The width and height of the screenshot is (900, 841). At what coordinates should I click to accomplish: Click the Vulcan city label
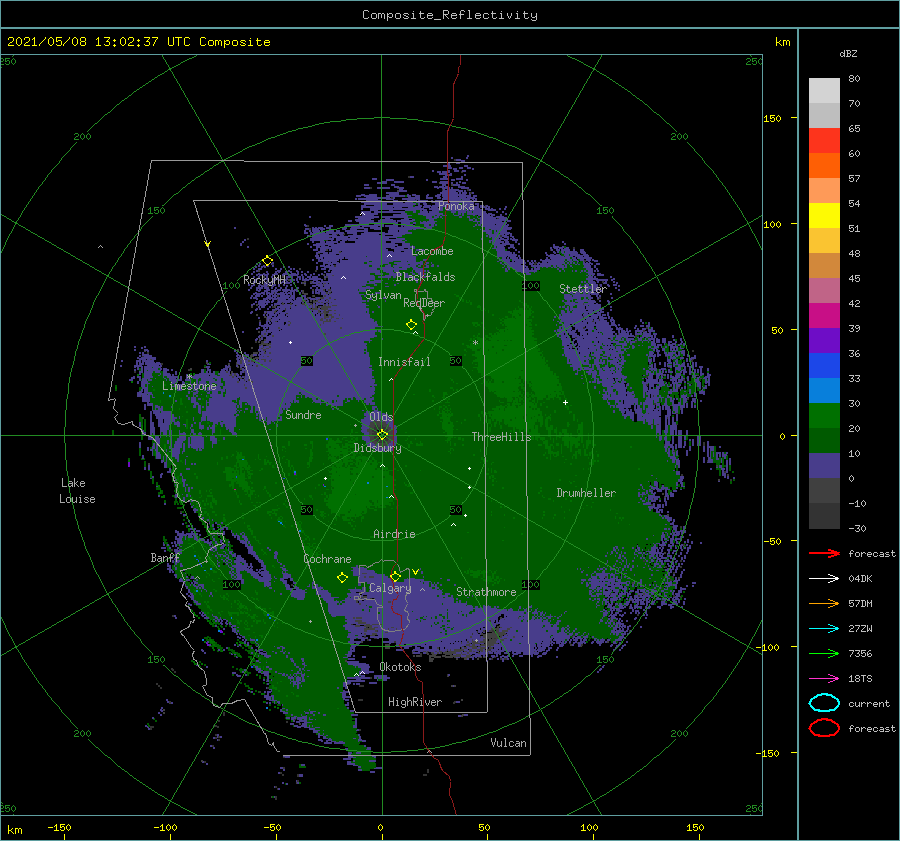click(x=508, y=743)
